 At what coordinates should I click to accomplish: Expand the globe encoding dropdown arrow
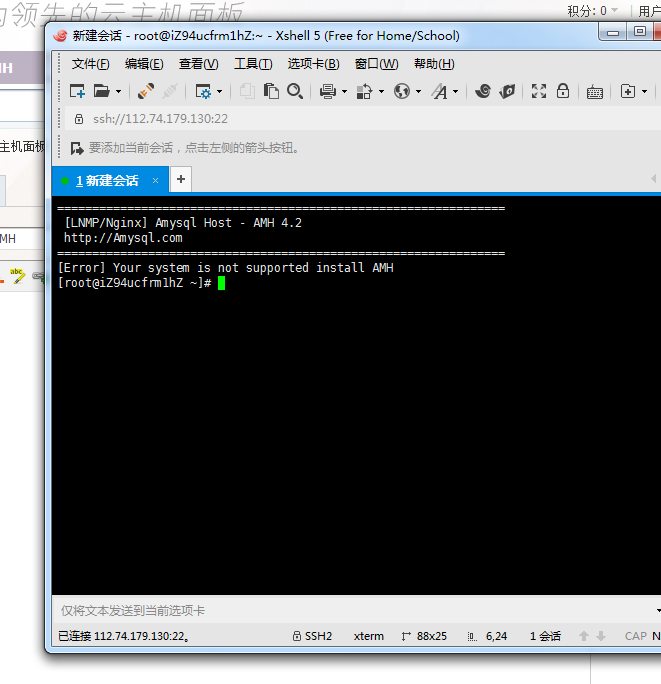coord(418,92)
